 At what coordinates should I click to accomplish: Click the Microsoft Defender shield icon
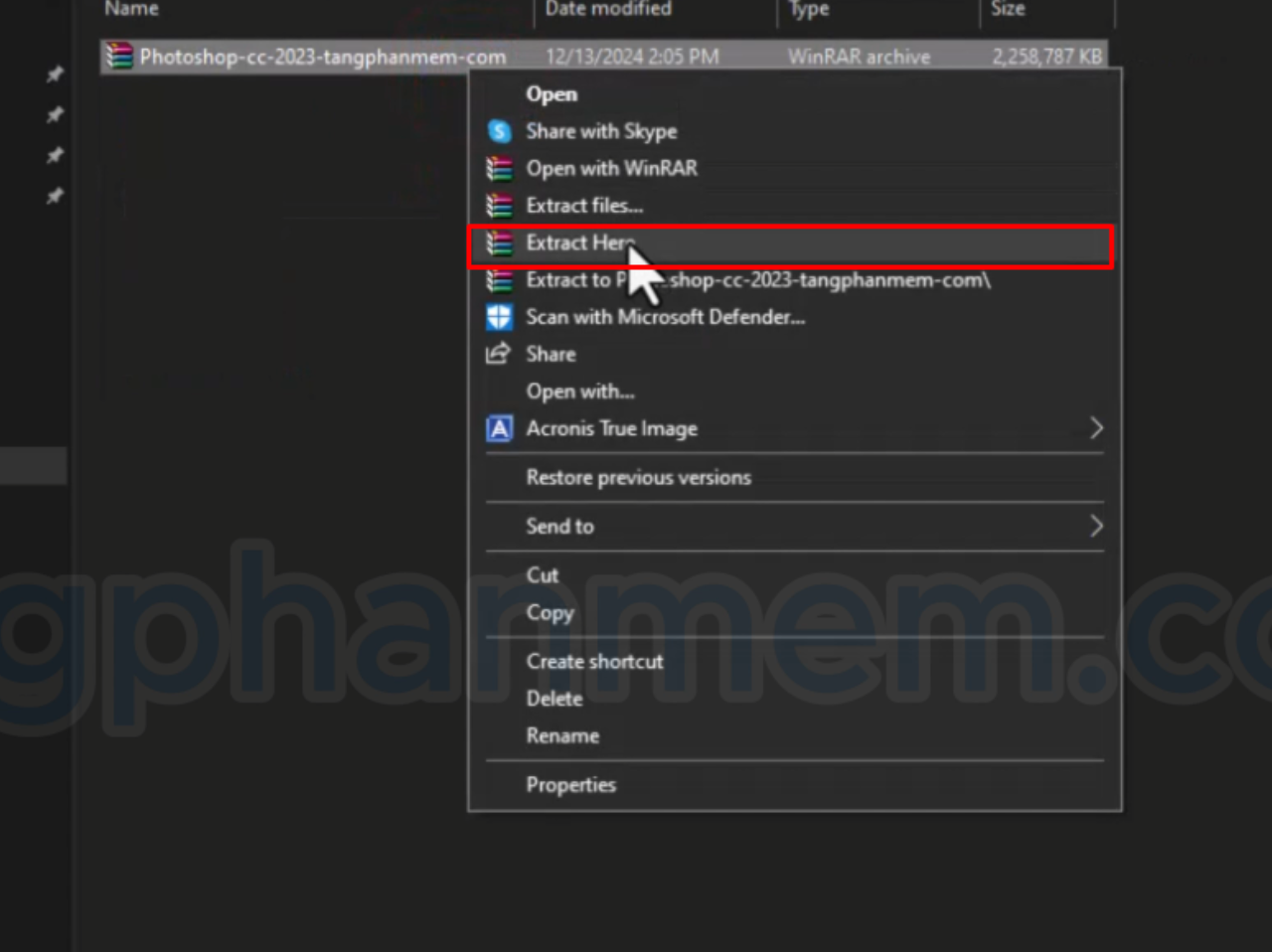pos(499,317)
